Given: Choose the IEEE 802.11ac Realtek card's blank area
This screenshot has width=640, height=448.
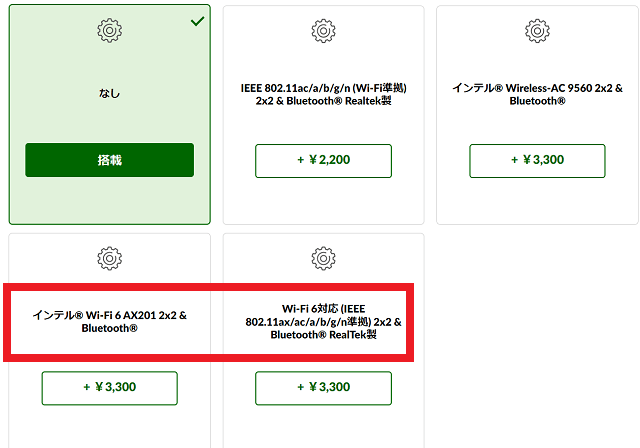Looking at the screenshot, I should tap(323, 200).
